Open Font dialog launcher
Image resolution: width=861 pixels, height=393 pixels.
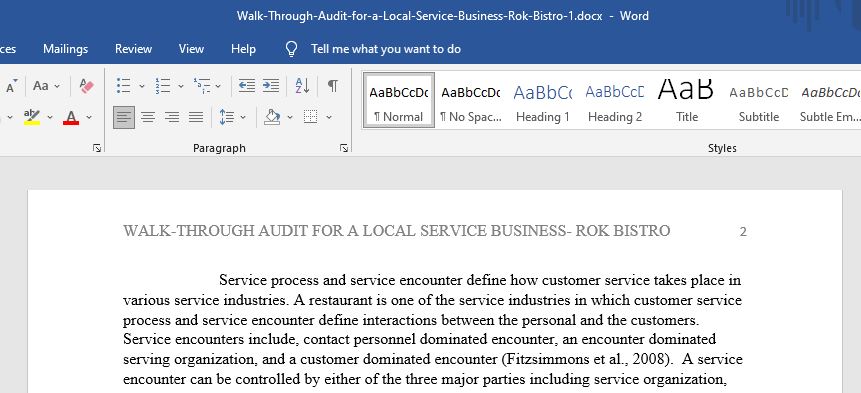(x=97, y=148)
